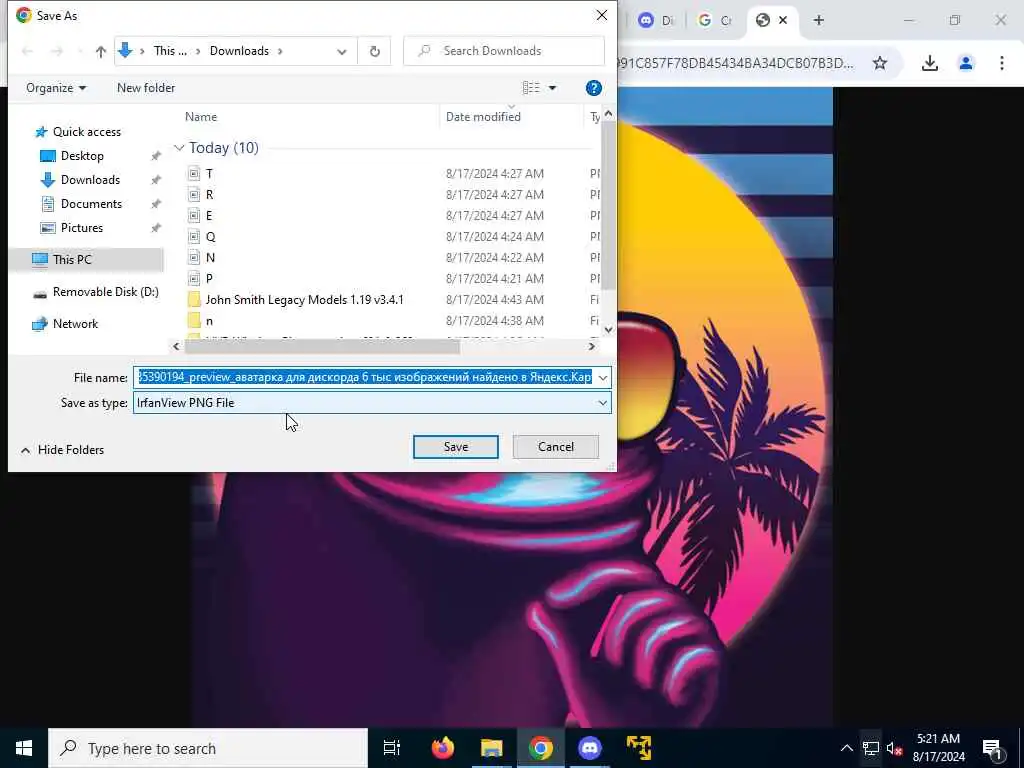This screenshot has width=1024, height=768.
Task: Select Documents in the navigation pane
Action: click(91, 204)
